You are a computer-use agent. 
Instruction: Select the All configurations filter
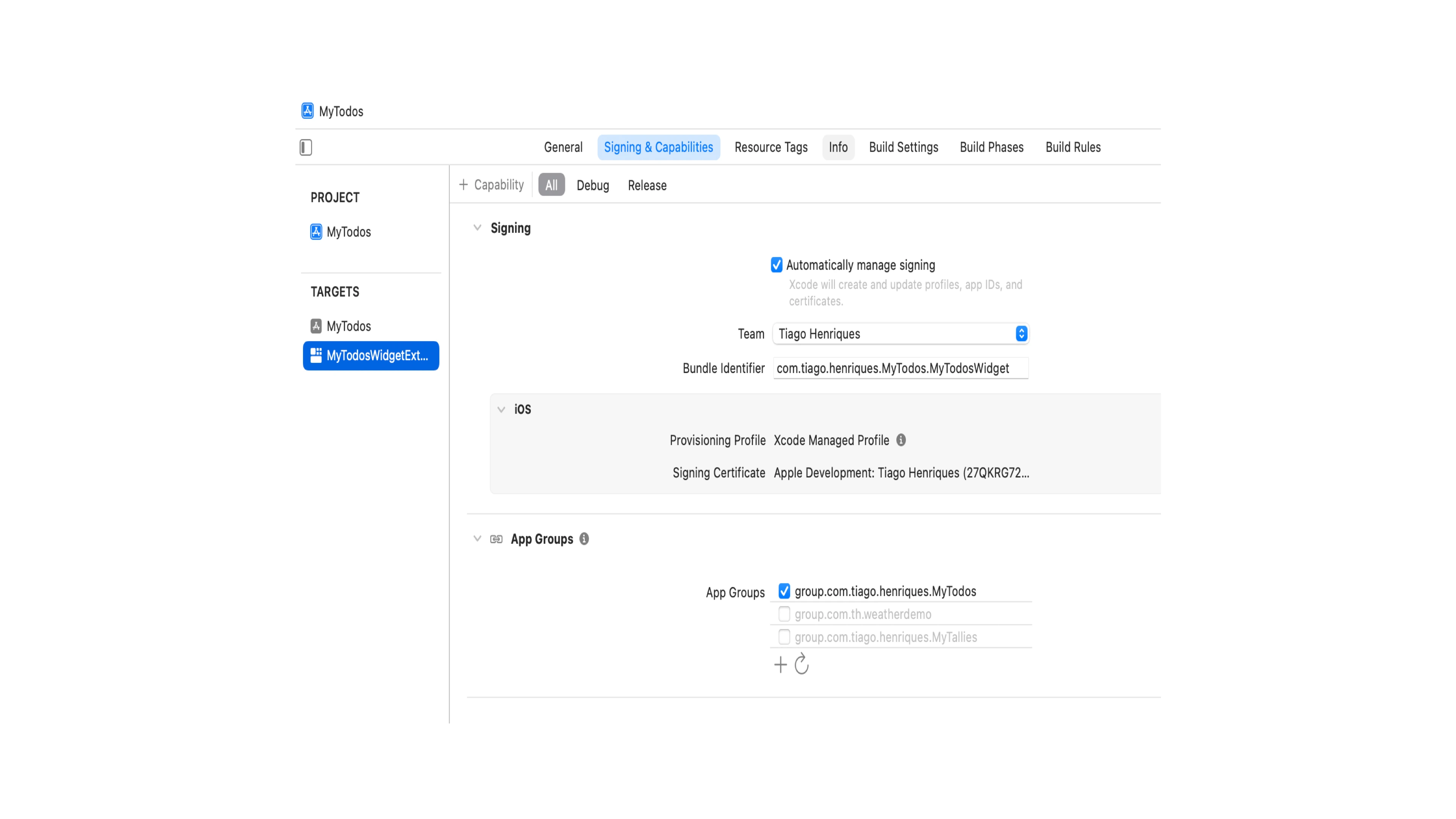[551, 185]
